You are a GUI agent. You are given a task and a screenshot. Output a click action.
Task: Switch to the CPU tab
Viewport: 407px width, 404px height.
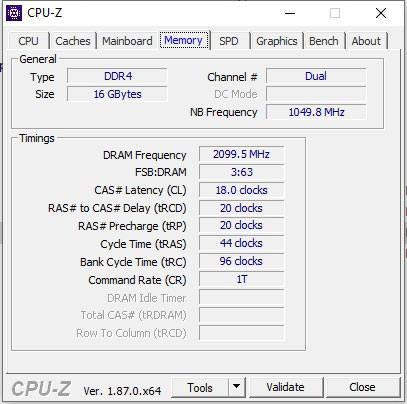(x=29, y=41)
